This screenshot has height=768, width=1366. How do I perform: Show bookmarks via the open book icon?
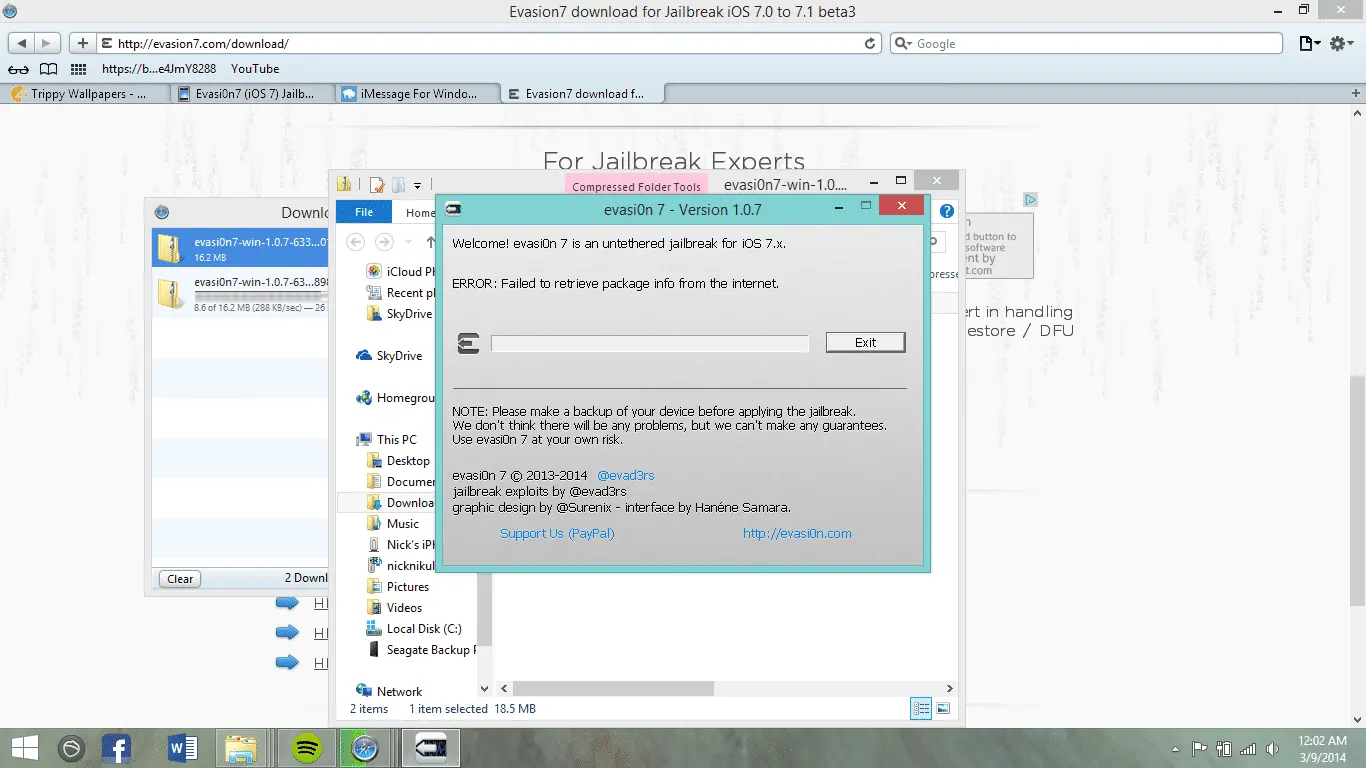pos(48,69)
